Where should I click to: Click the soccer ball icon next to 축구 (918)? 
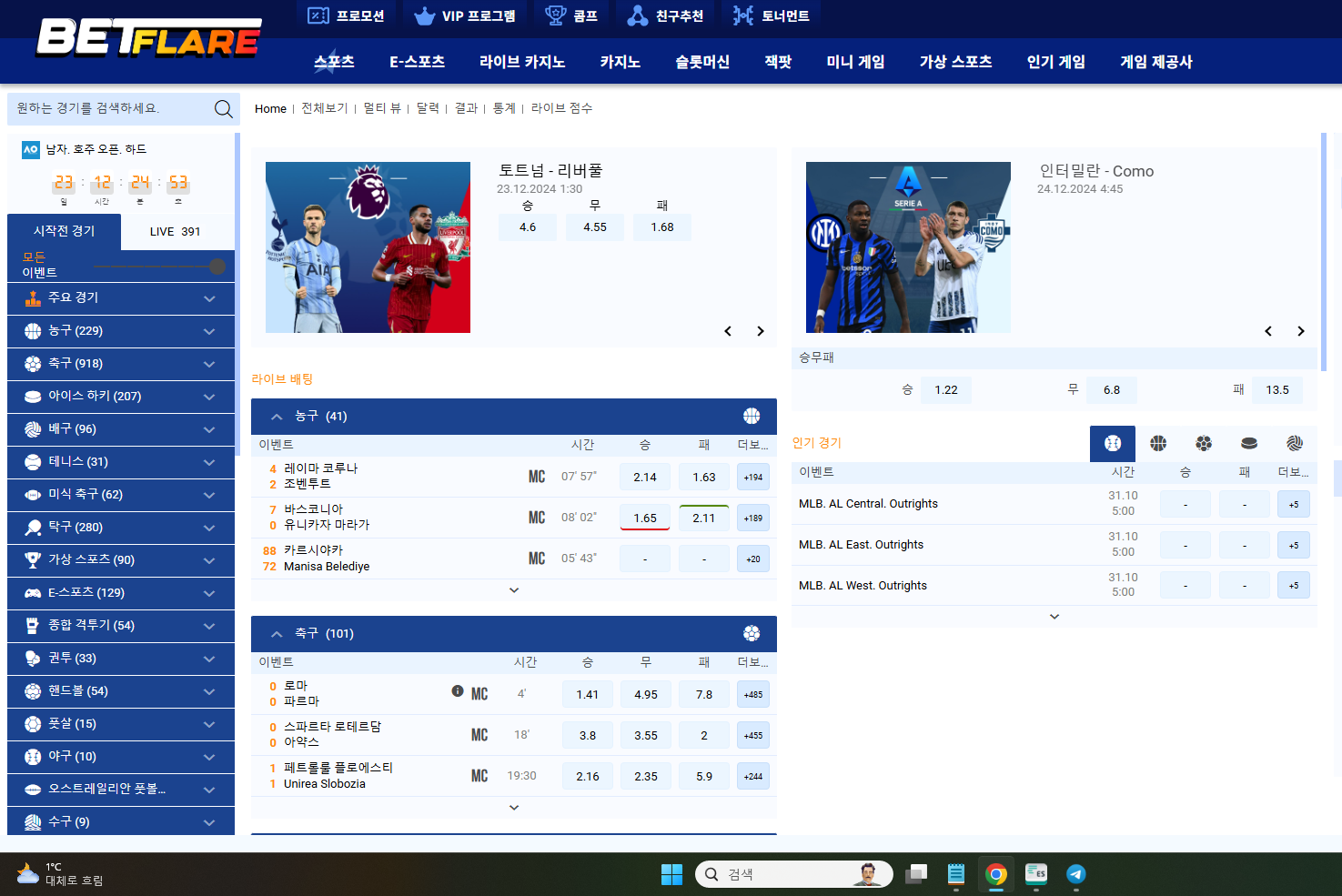tap(33, 364)
